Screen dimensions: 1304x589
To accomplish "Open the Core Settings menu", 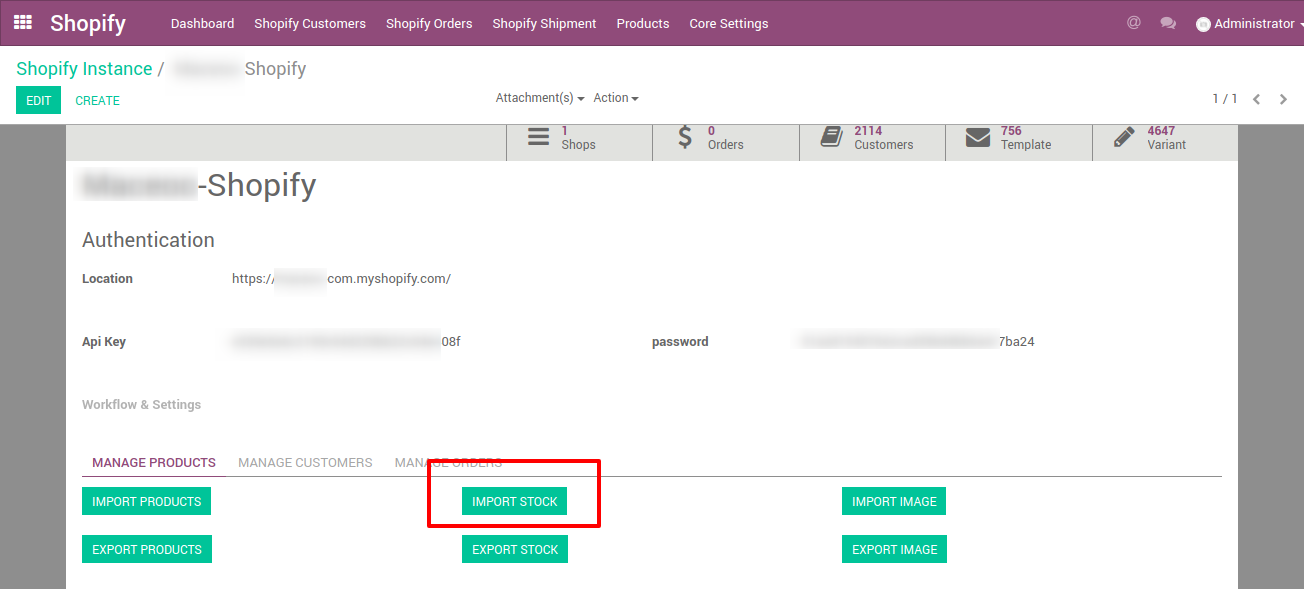I will pyautogui.click(x=729, y=23).
